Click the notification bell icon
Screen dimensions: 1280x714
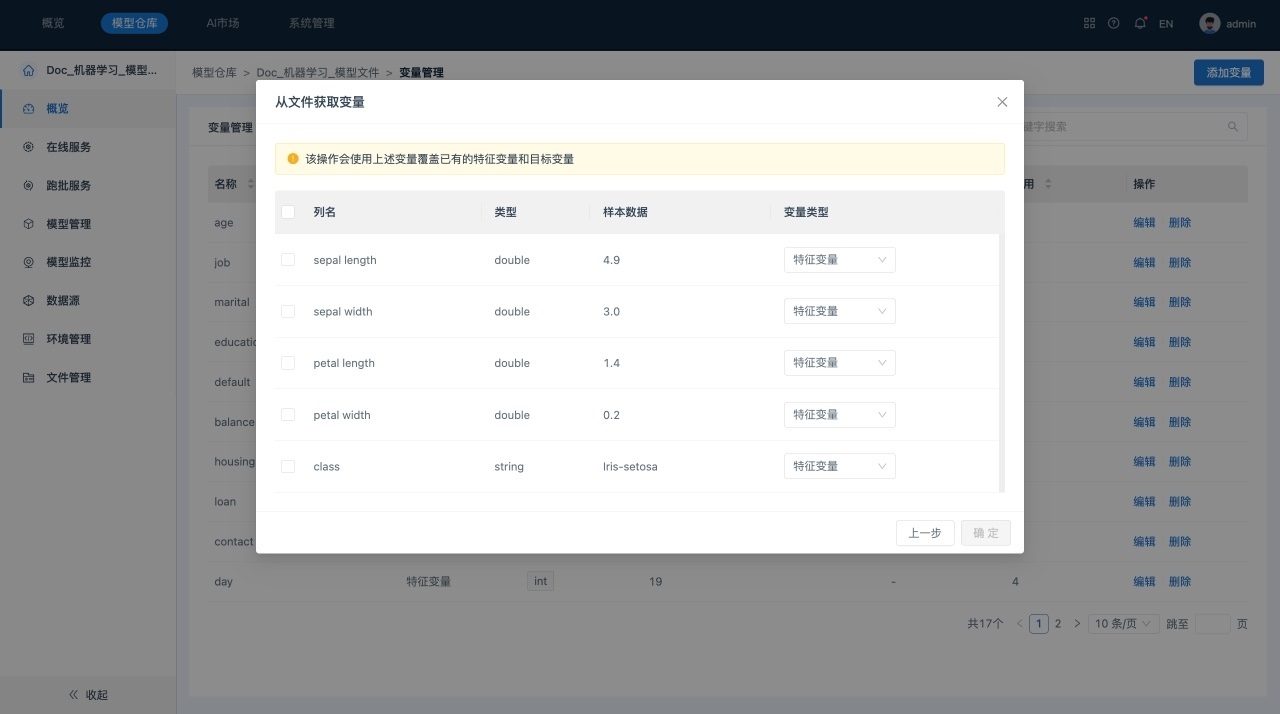point(1140,23)
